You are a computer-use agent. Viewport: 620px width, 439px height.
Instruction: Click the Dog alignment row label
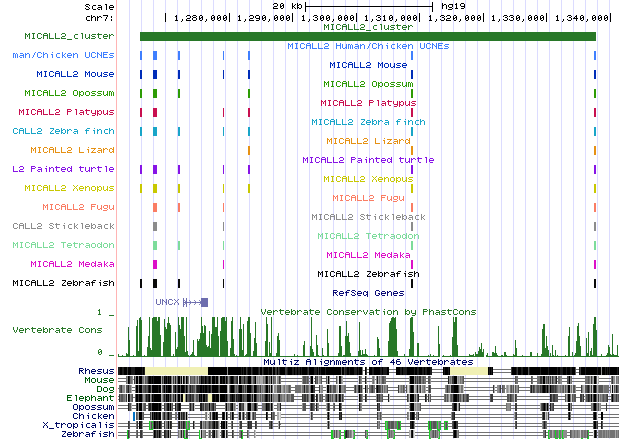[x=103, y=389]
